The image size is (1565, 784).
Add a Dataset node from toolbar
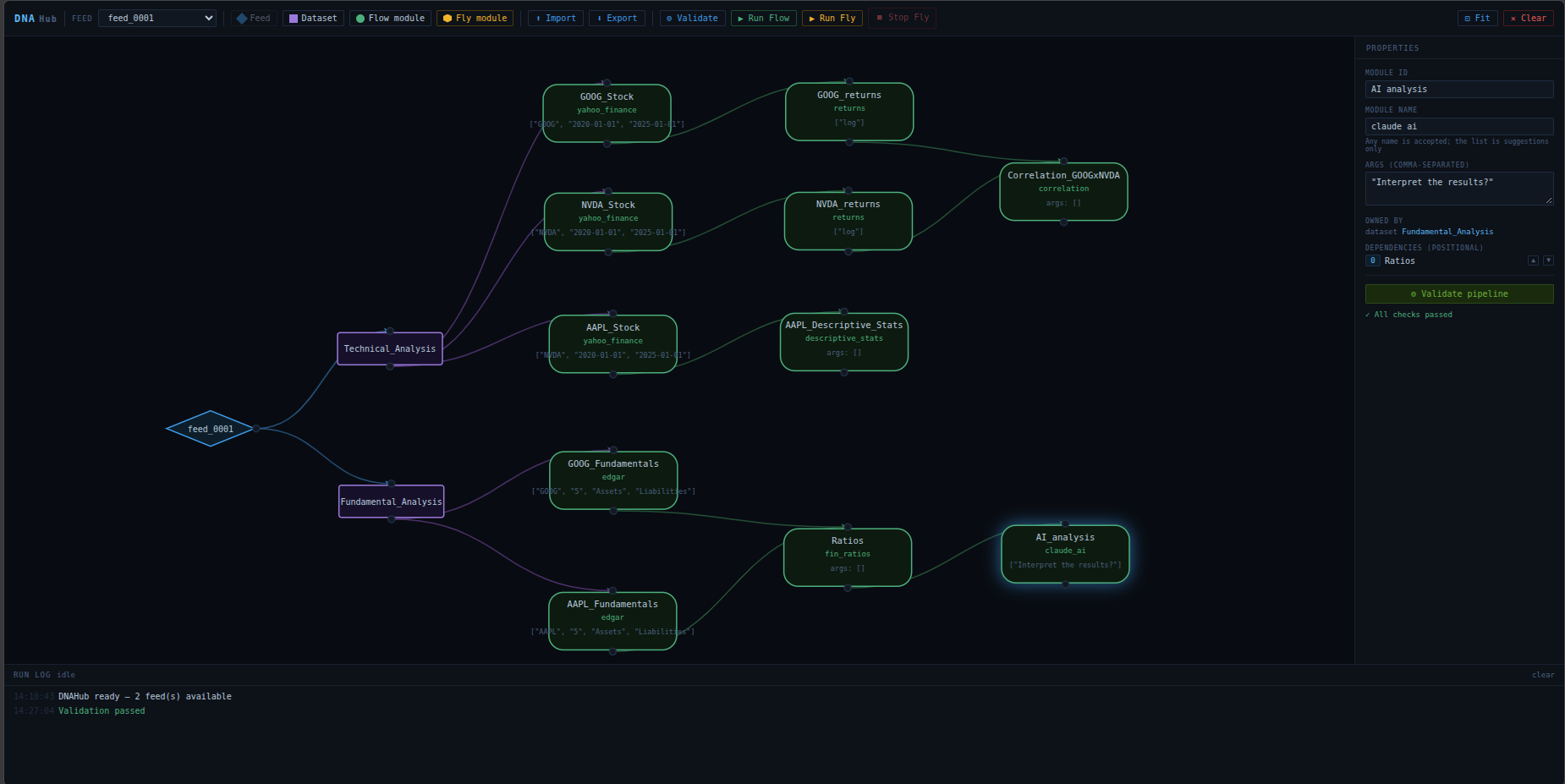(313, 18)
